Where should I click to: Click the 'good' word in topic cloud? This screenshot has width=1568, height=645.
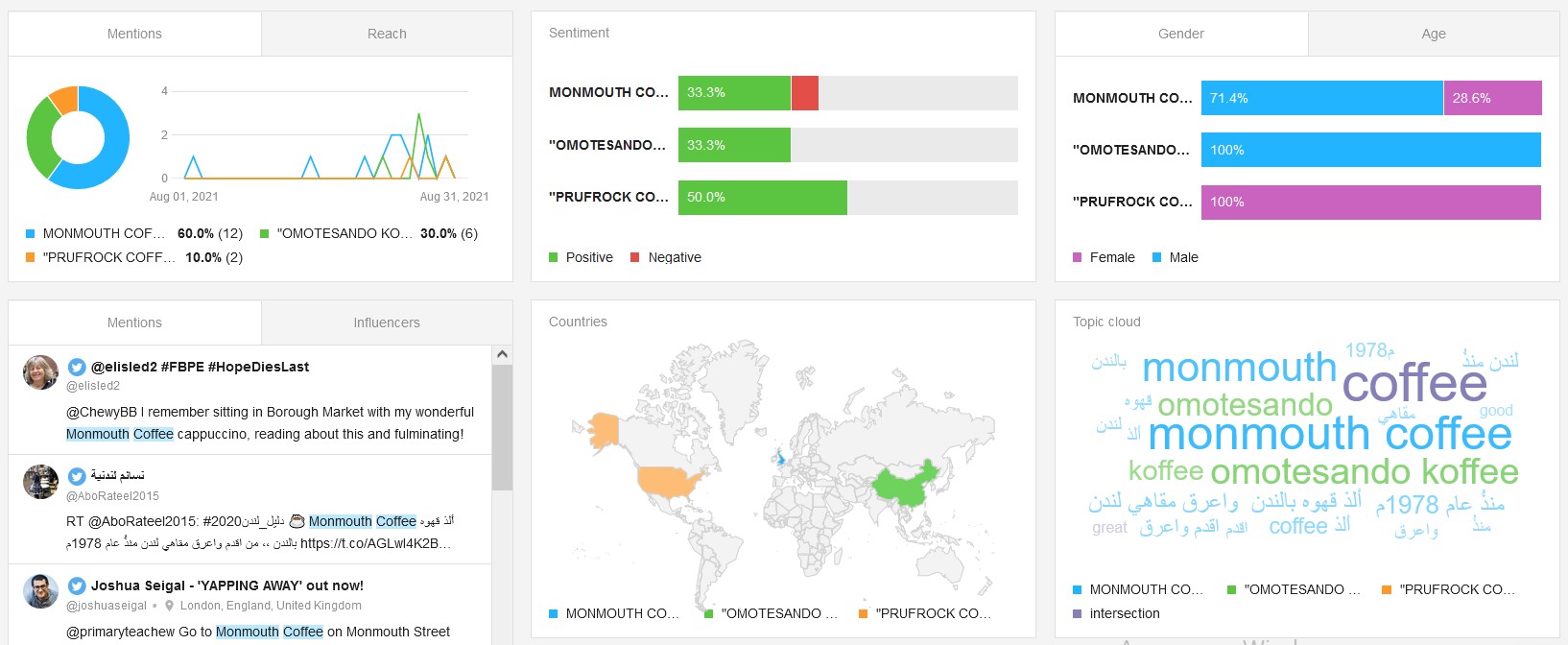(1496, 411)
